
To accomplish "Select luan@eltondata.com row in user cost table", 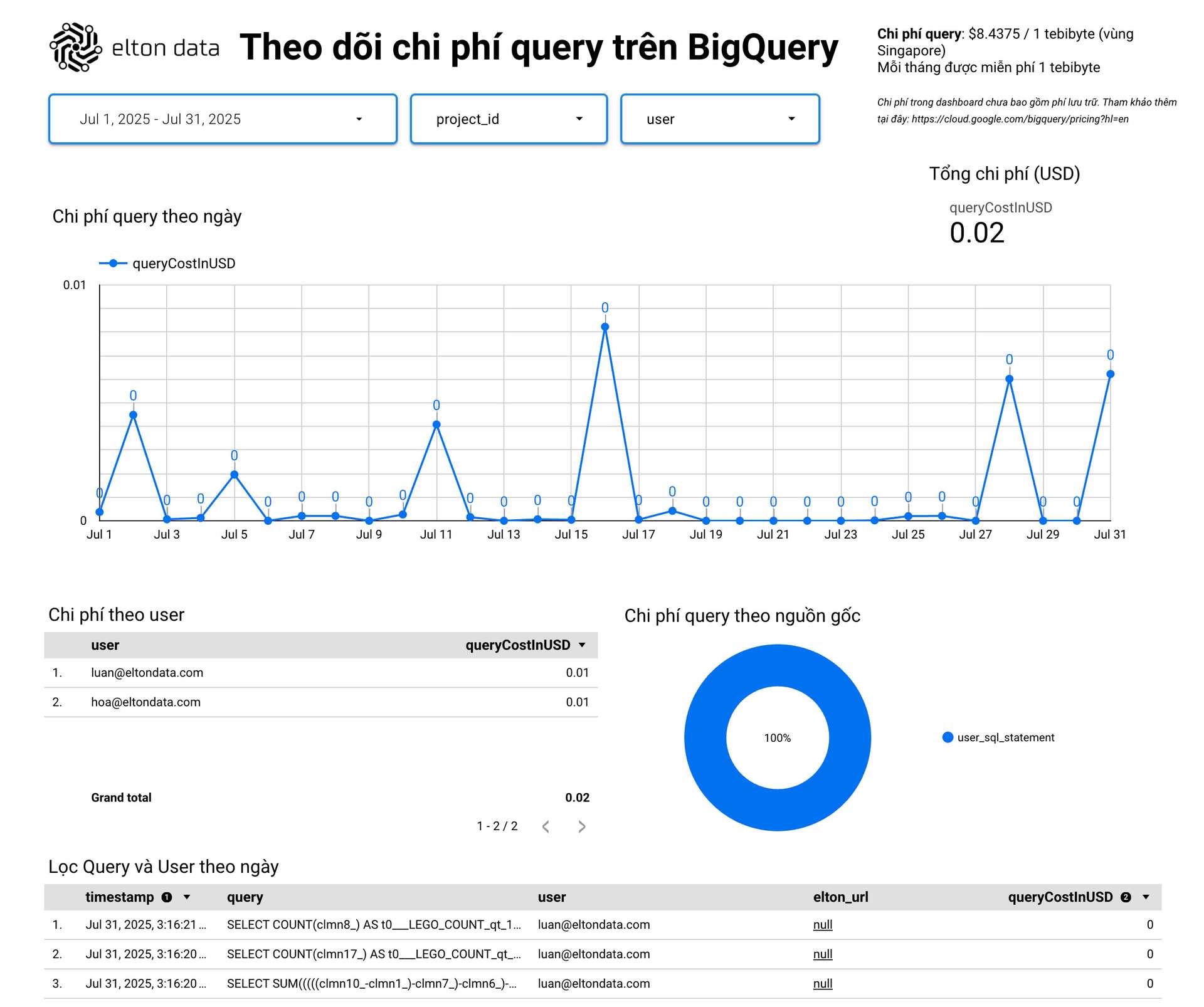I will pyautogui.click(x=147, y=673).
